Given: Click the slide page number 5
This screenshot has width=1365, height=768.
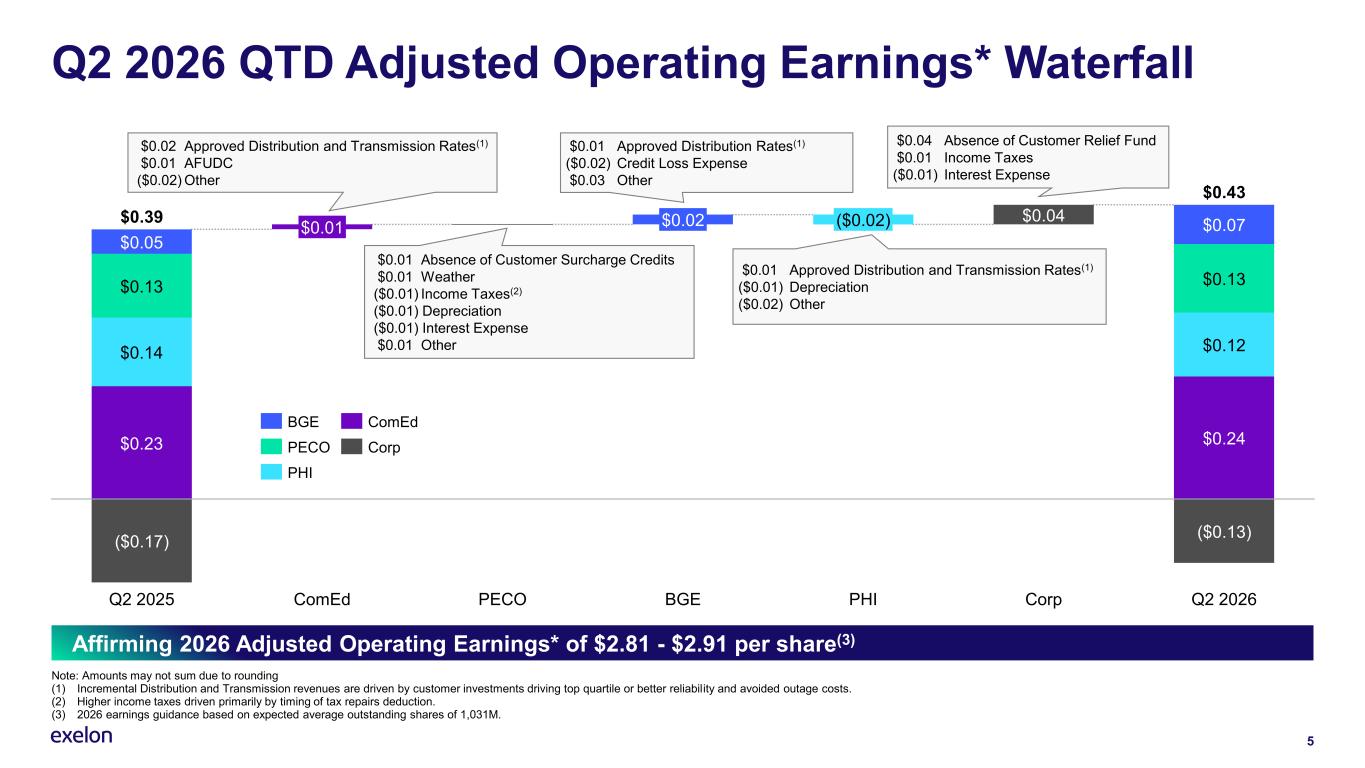Looking at the screenshot, I should tap(1310, 741).
